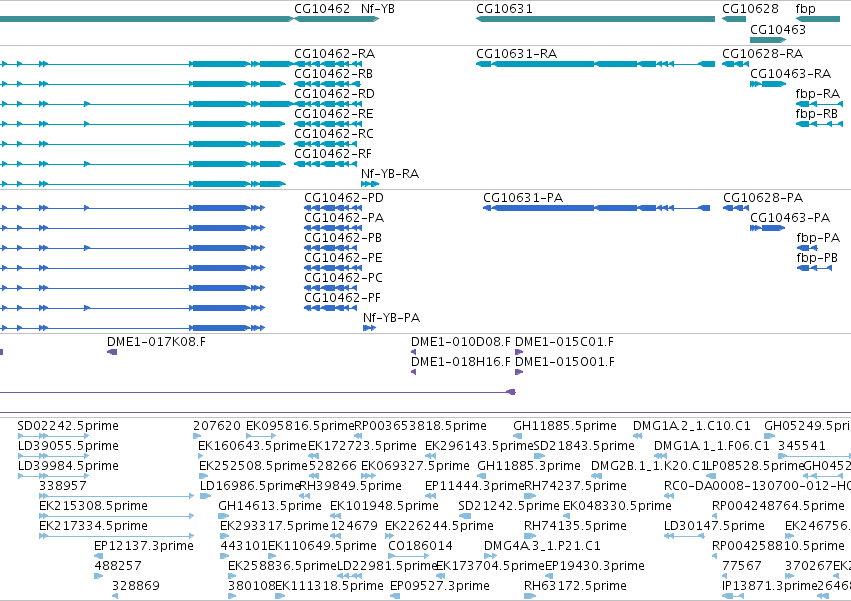Click the CG10462-RA transcript label

pyautogui.click(x=334, y=54)
